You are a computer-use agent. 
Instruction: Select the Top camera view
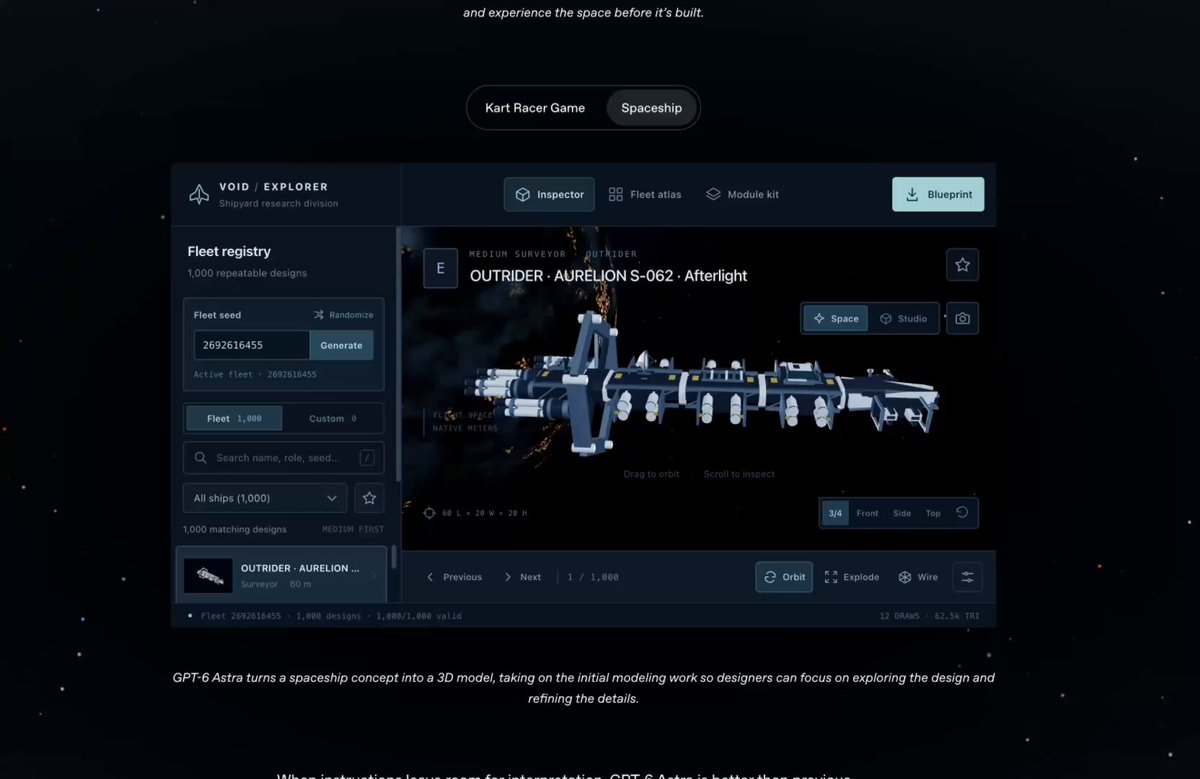point(933,513)
